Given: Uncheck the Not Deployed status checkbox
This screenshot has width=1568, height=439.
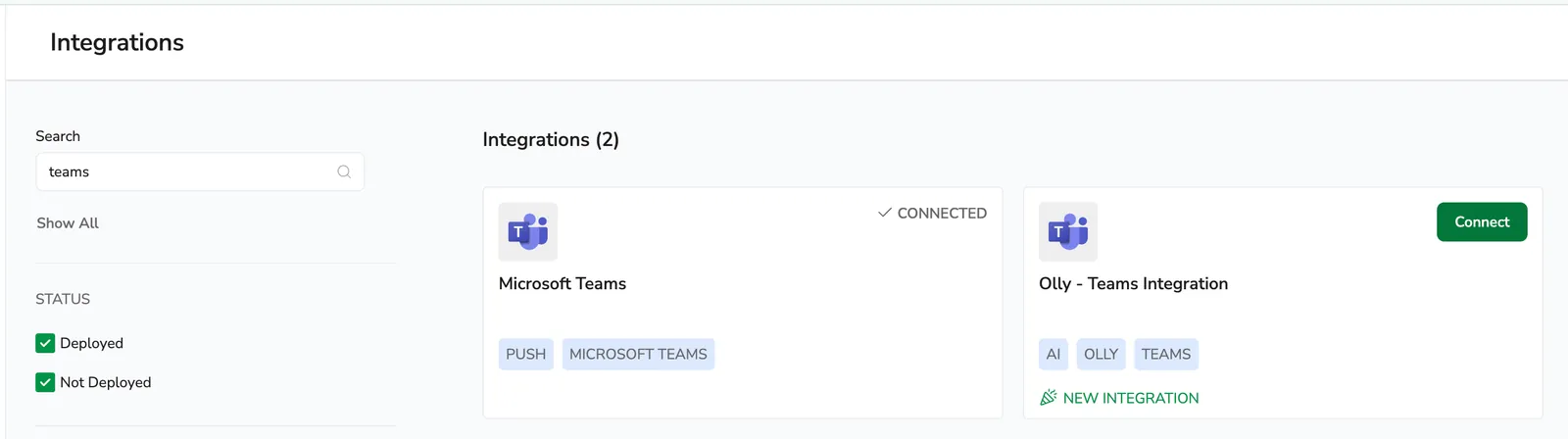Looking at the screenshot, I should click(x=45, y=382).
